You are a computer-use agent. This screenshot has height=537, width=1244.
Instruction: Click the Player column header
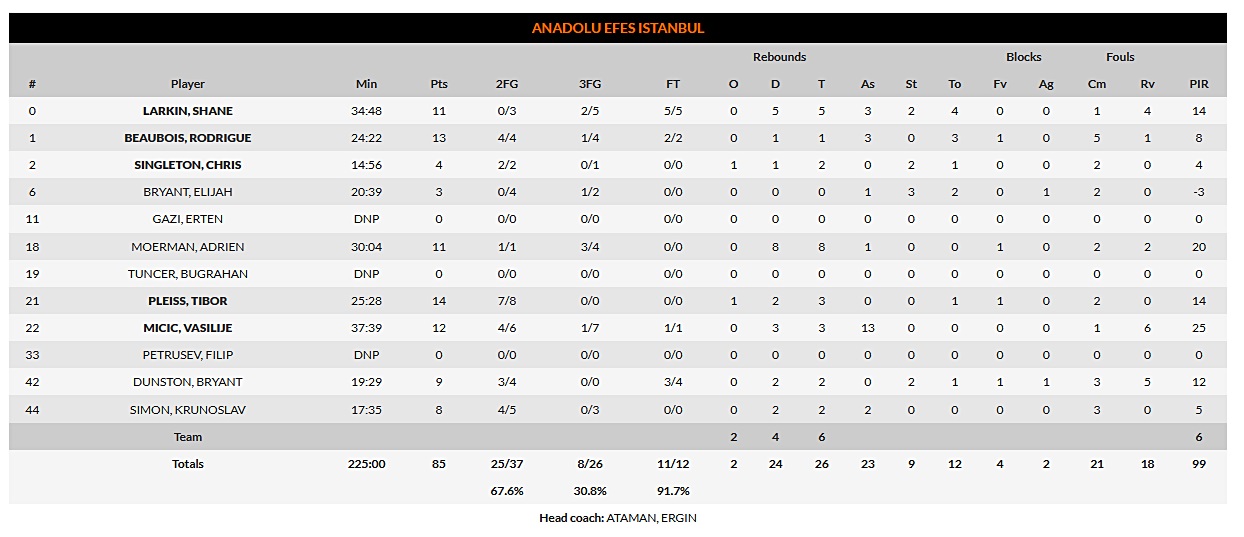tap(188, 84)
